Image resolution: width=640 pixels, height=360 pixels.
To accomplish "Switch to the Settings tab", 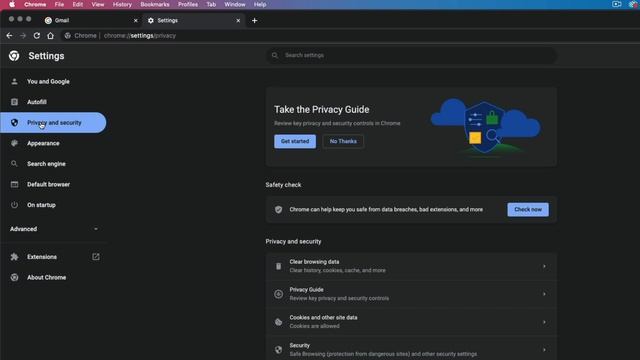I will coord(193,20).
